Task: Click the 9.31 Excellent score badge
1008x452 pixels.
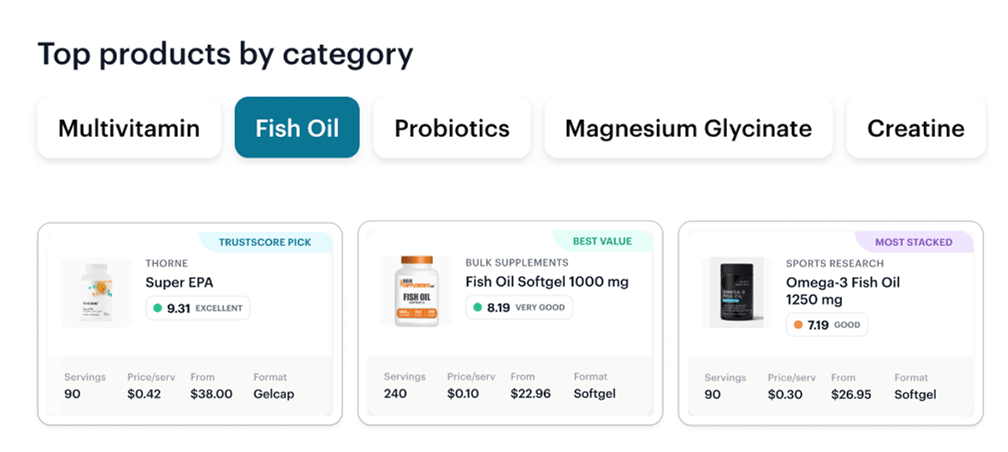Action: click(198, 308)
